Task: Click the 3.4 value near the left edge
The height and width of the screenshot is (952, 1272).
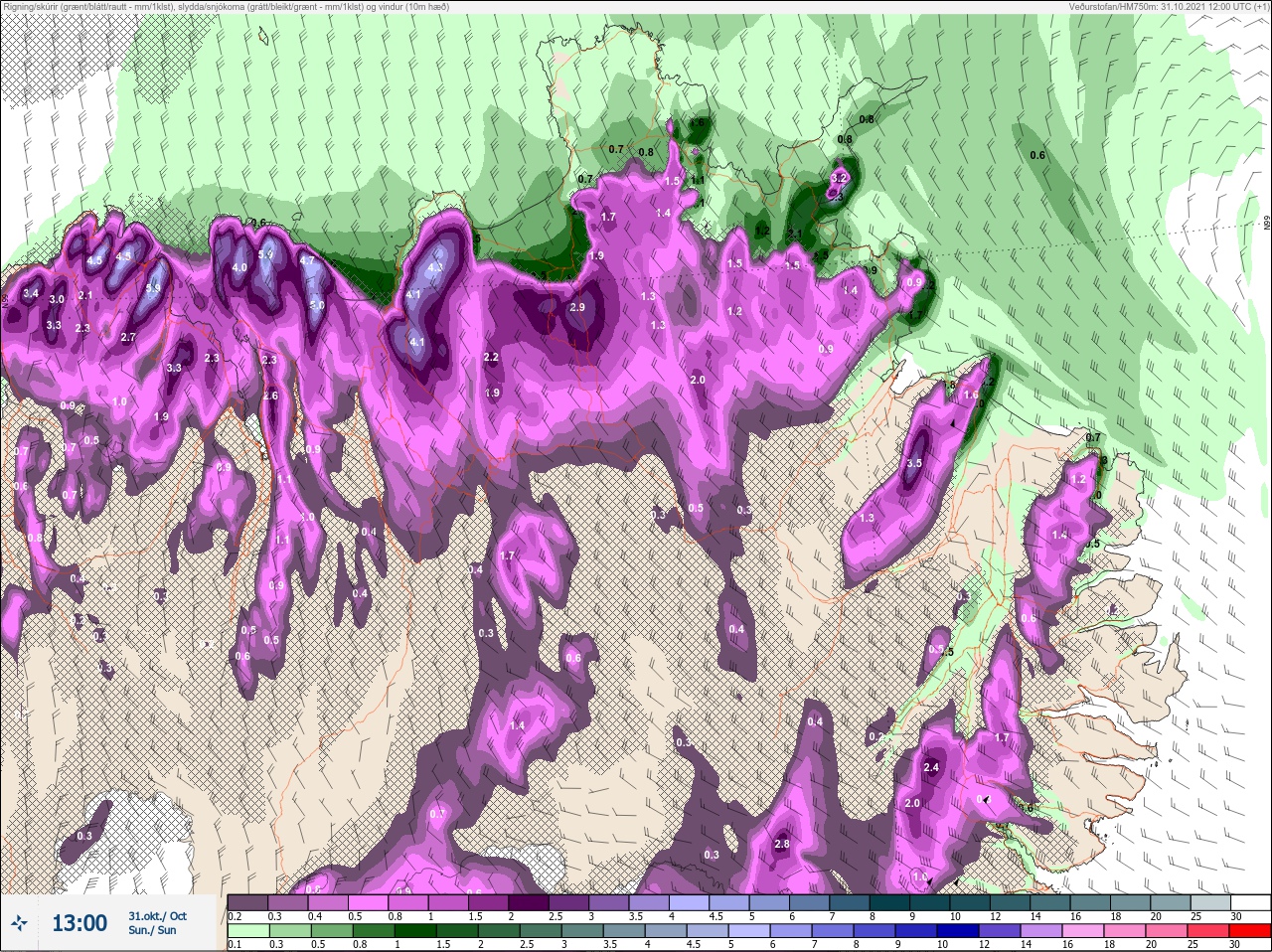Action: pos(31,293)
